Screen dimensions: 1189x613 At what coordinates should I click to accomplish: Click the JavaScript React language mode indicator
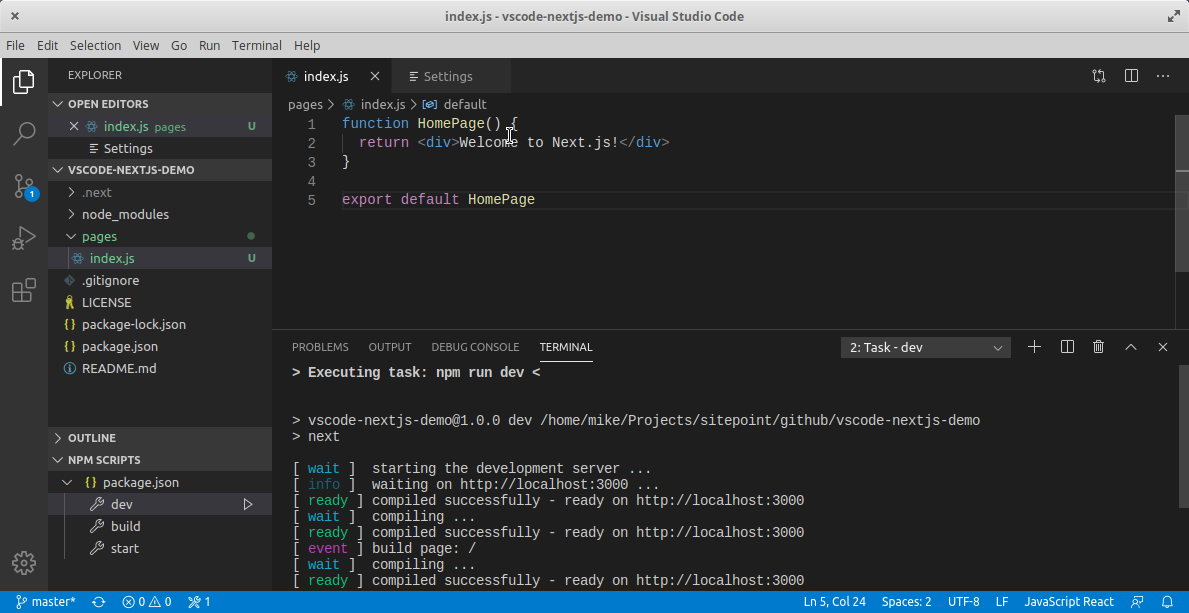click(x=1069, y=601)
